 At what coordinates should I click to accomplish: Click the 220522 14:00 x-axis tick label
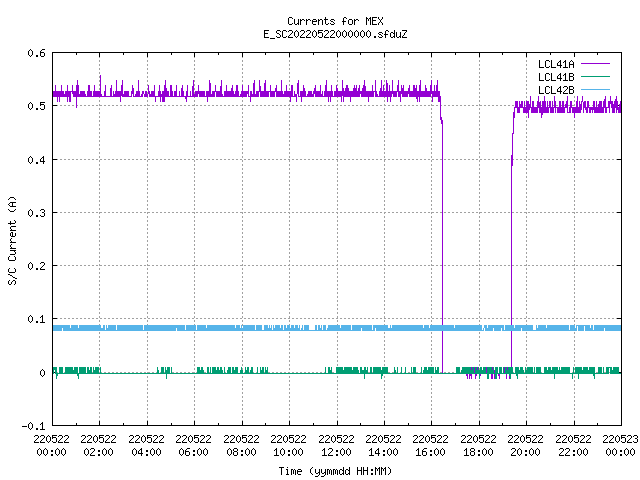(x=383, y=445)
